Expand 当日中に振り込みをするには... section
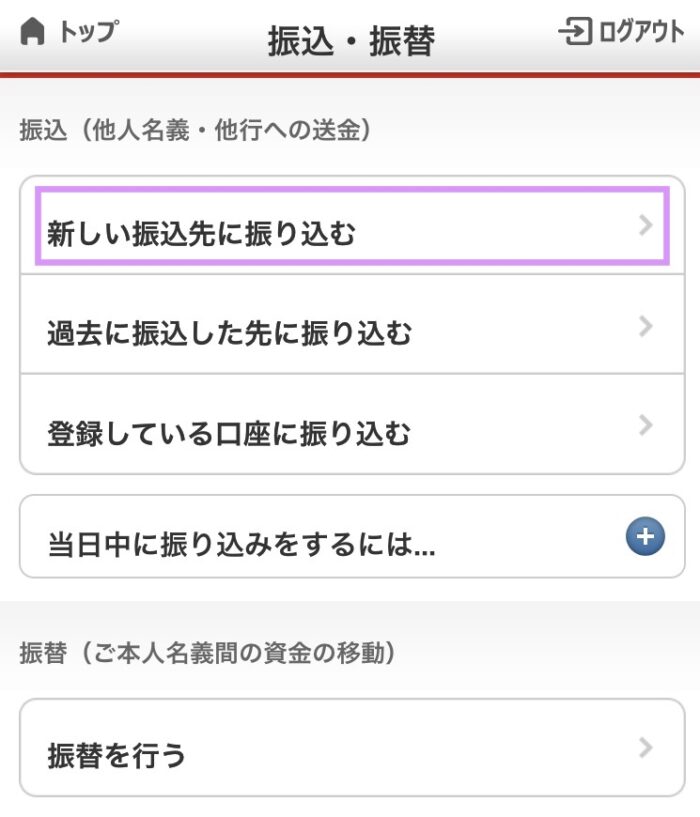Viewport: 700px width, 817px height. [x=352, y=536]
